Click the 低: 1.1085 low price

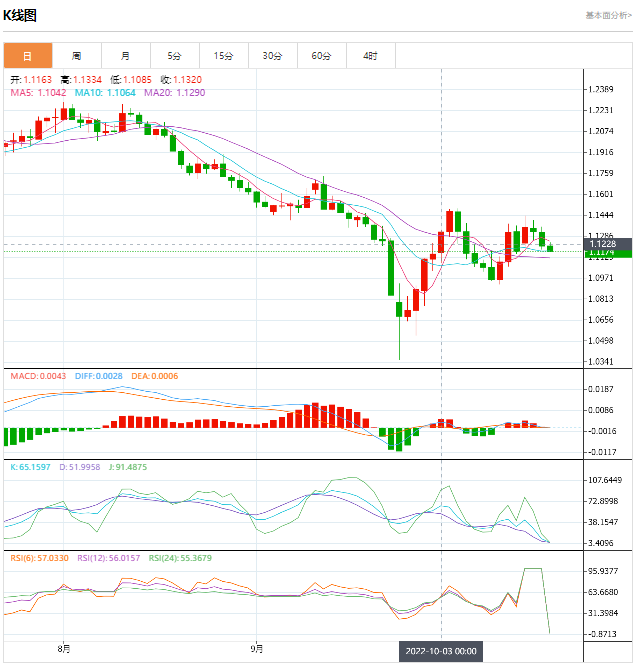(x=131, y=80)
